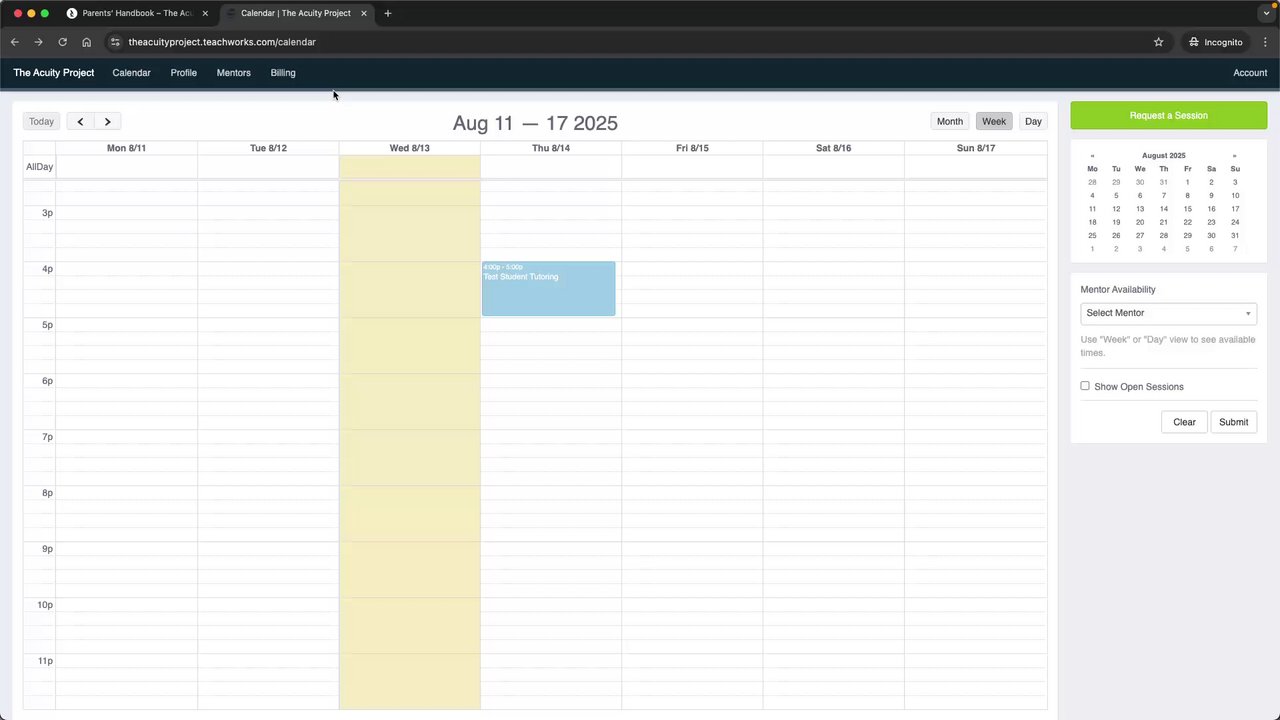
Task: Switch calendar to Month view
Action: pos(949,121)
